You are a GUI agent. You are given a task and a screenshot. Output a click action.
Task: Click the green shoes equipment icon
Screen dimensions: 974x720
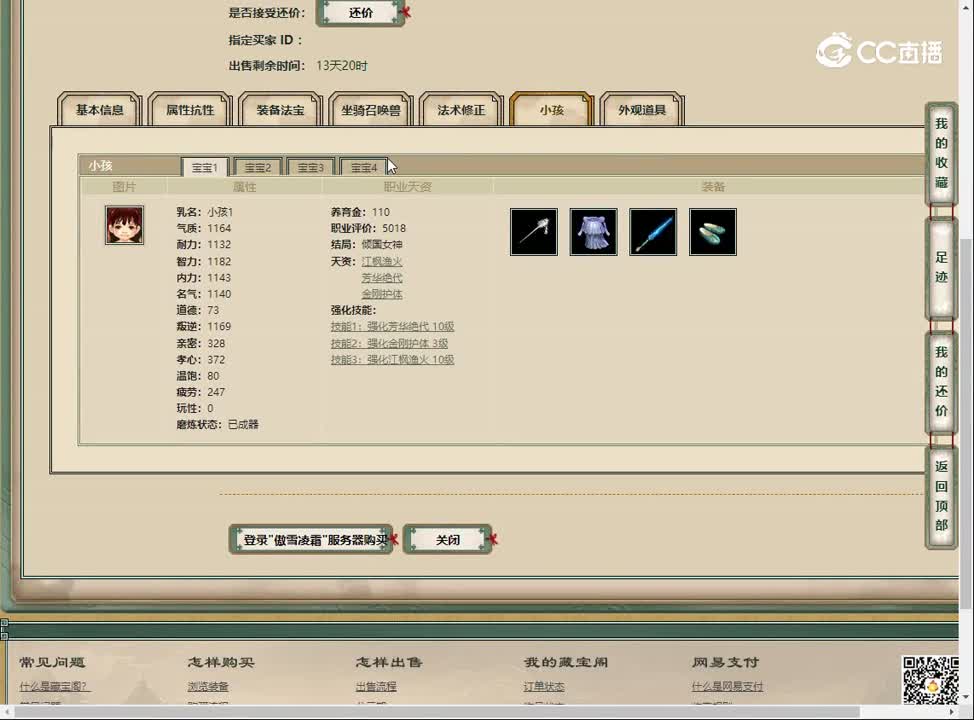[712, 232]
